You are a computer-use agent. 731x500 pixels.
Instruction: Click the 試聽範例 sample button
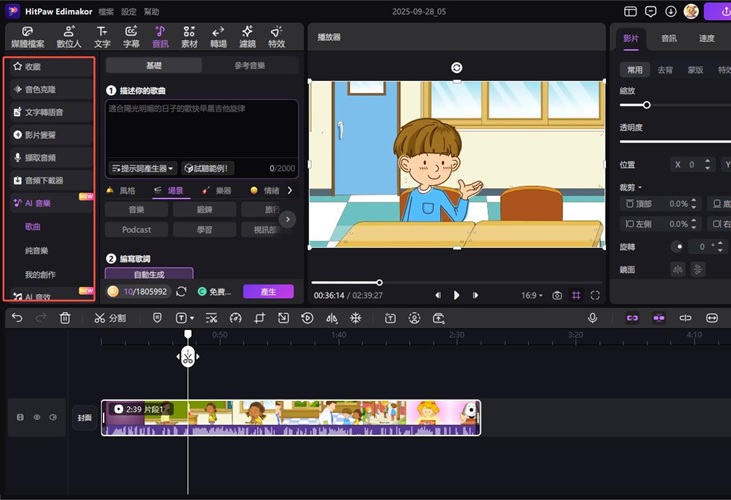207,168
